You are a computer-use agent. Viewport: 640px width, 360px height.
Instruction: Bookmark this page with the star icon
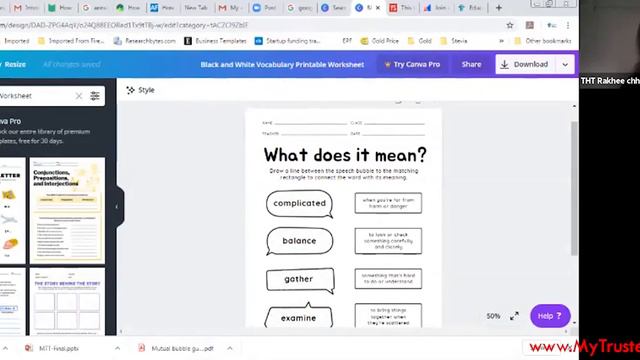coord(510,25)
